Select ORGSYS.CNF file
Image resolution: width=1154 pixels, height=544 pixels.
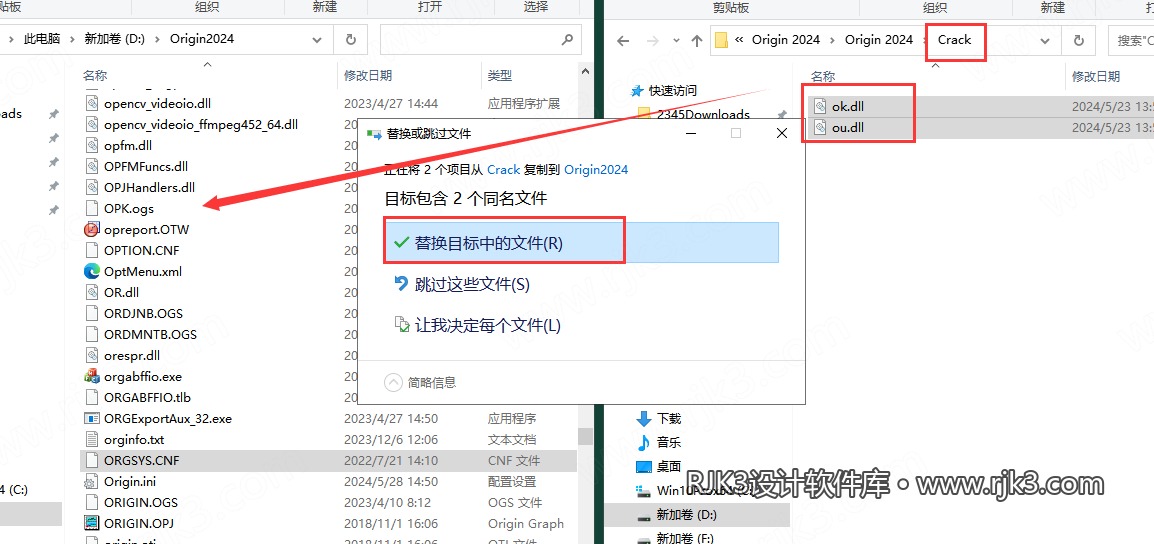coord(328,461)
